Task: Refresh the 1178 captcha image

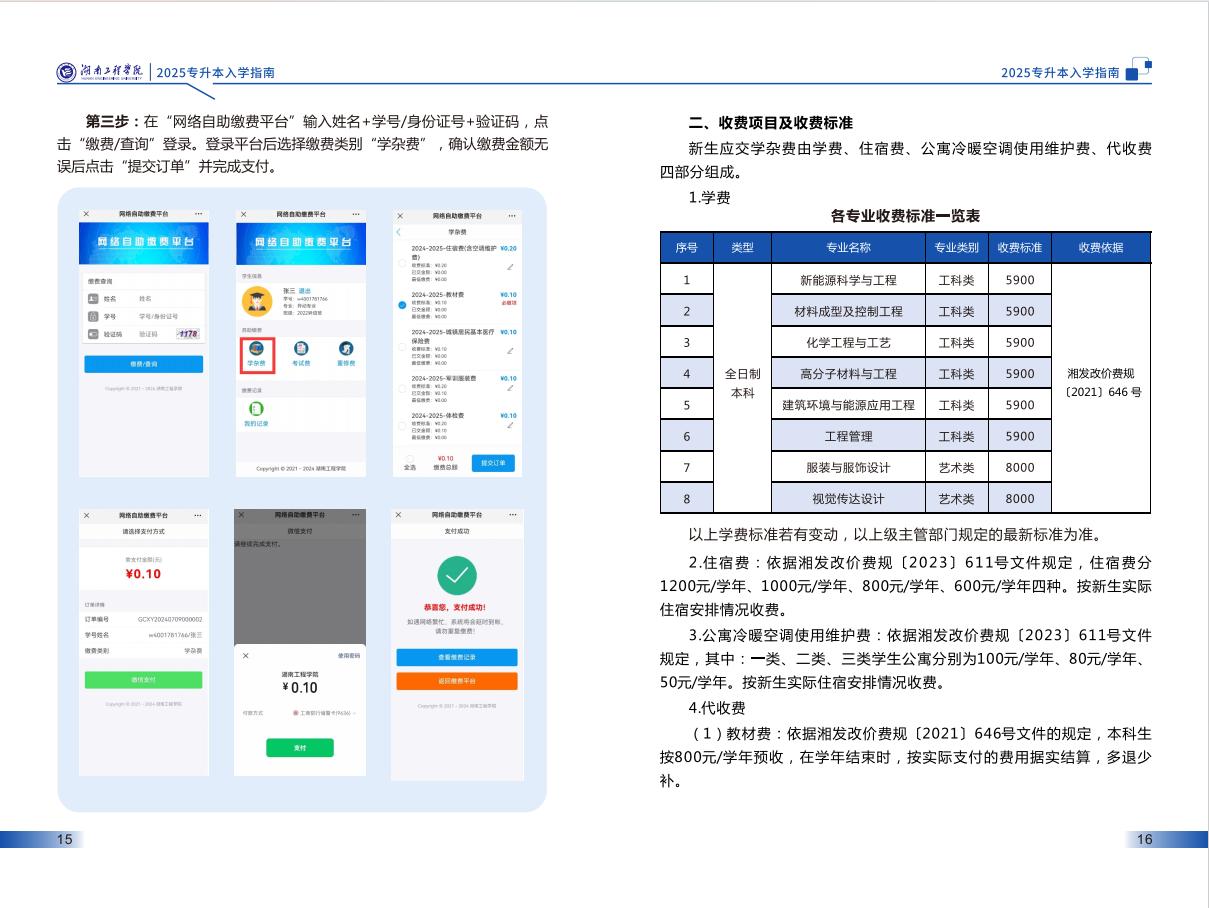Action: coord(188,334)
